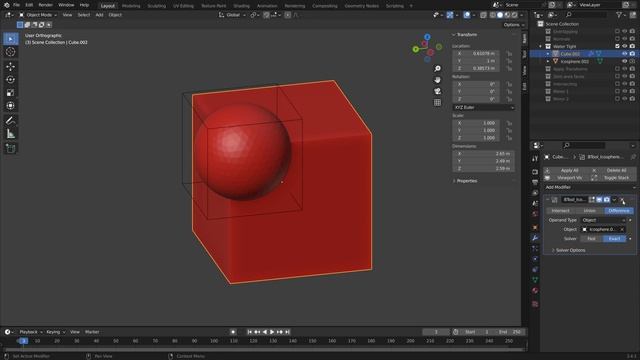Open the Add Modifier dropdown
Image resolution: width=640 pixels, height=360 pixels.
589,187
